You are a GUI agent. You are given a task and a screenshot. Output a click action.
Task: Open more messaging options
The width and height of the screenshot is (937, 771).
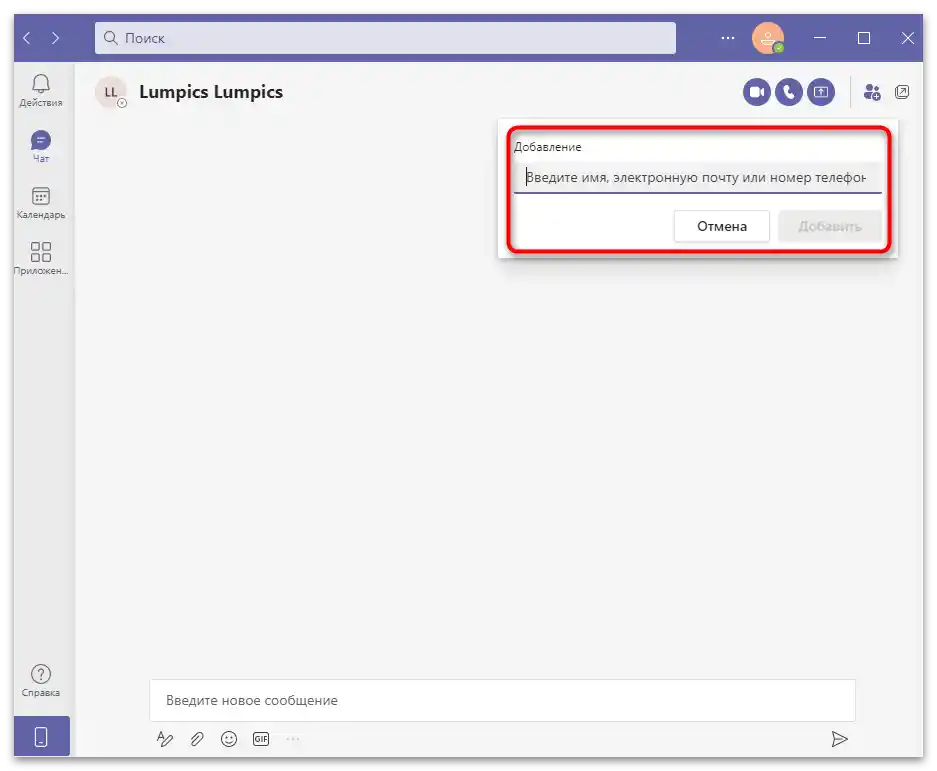(x=293, y=739)
